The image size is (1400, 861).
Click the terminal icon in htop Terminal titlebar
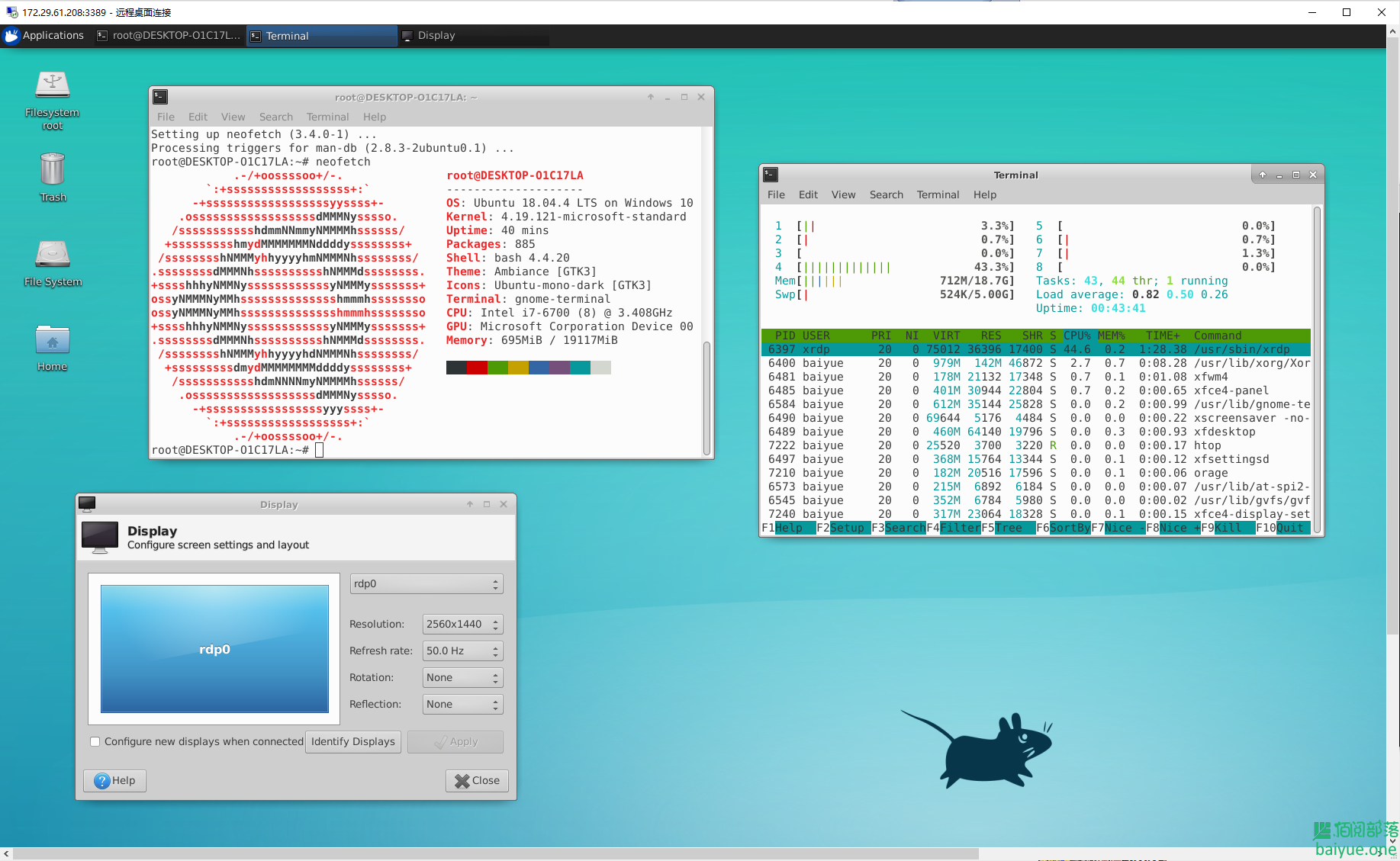pos(771,175)
